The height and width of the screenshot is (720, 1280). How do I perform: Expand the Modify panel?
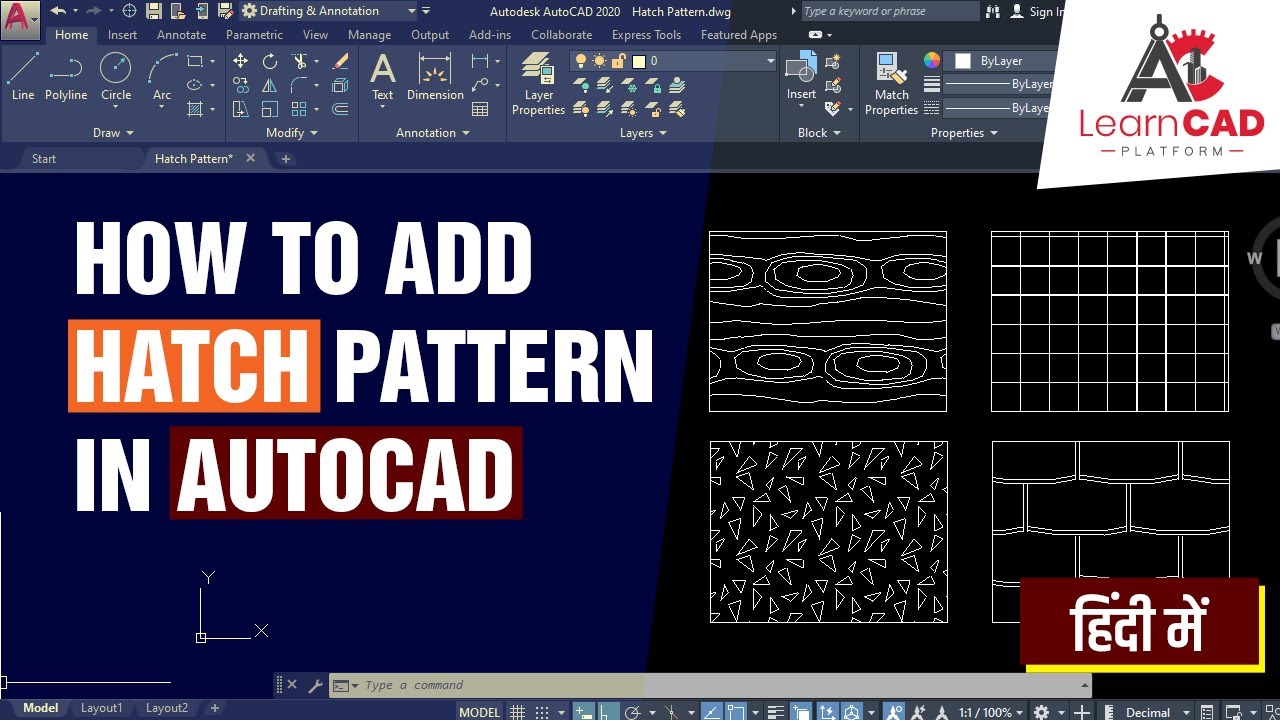[x=292, y=133]
